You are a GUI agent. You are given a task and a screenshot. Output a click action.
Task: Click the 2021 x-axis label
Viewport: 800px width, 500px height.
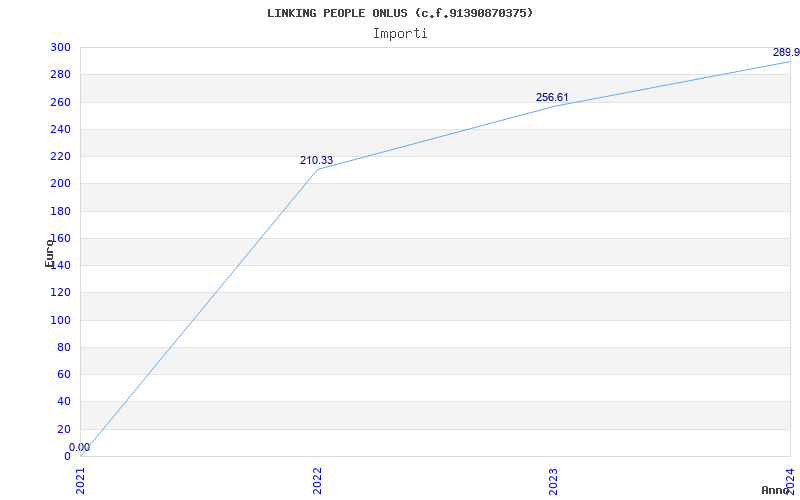(81, 481)
